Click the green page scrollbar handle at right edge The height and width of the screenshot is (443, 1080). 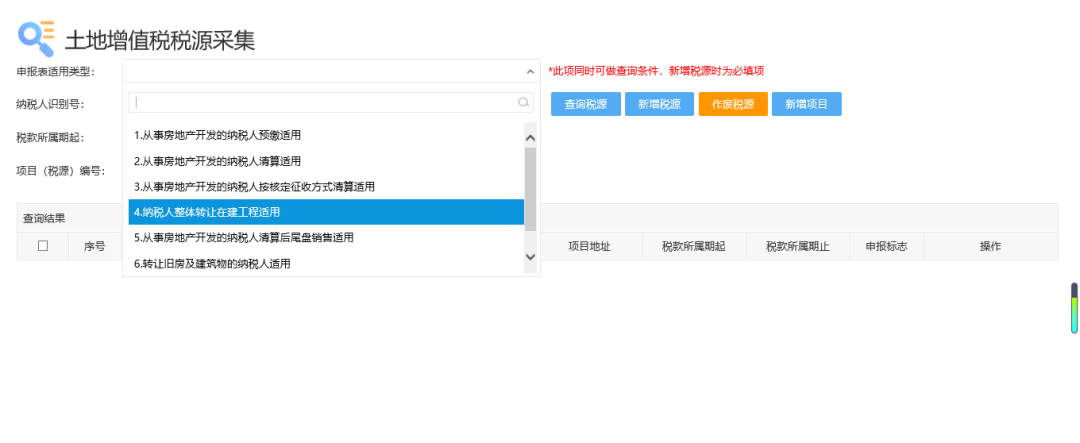1074,308
